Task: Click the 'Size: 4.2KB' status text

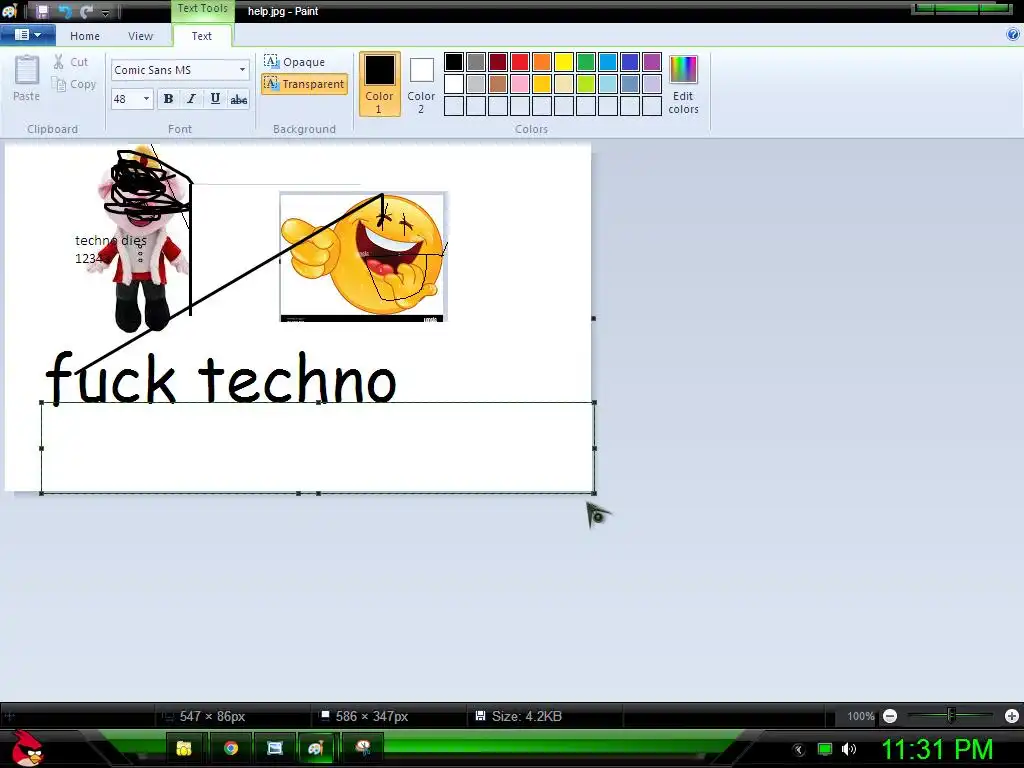Action: click(526, 716)
